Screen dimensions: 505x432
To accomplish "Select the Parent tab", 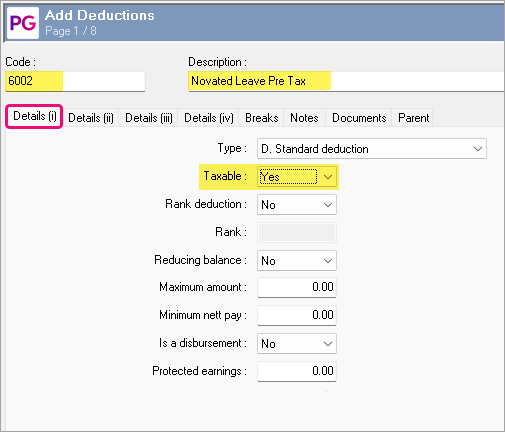I will point(413,118).
